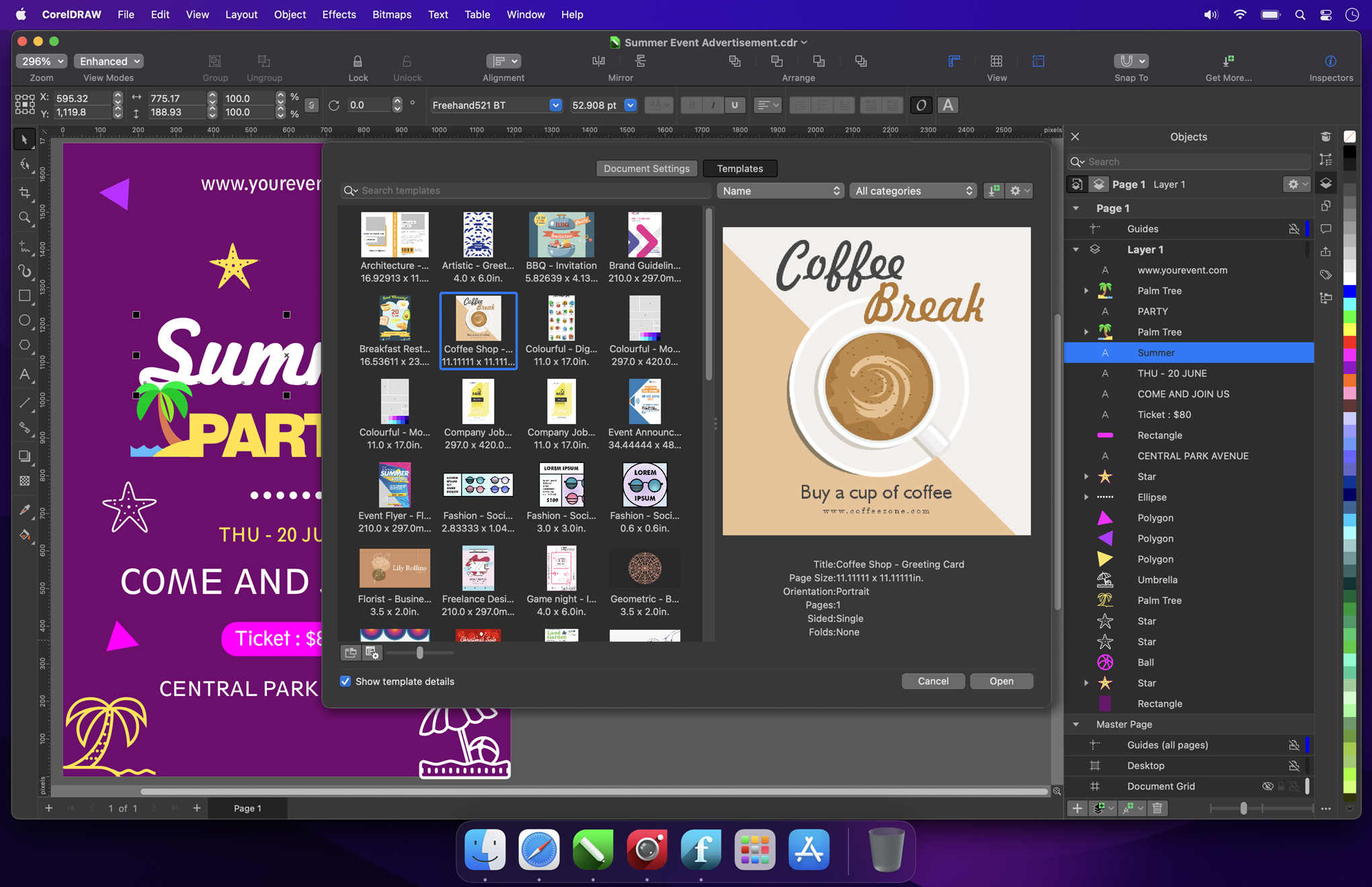1372x887 pixels.
Task: Toggle visibility of the Document Grid
Action: tap(1268, 786)
